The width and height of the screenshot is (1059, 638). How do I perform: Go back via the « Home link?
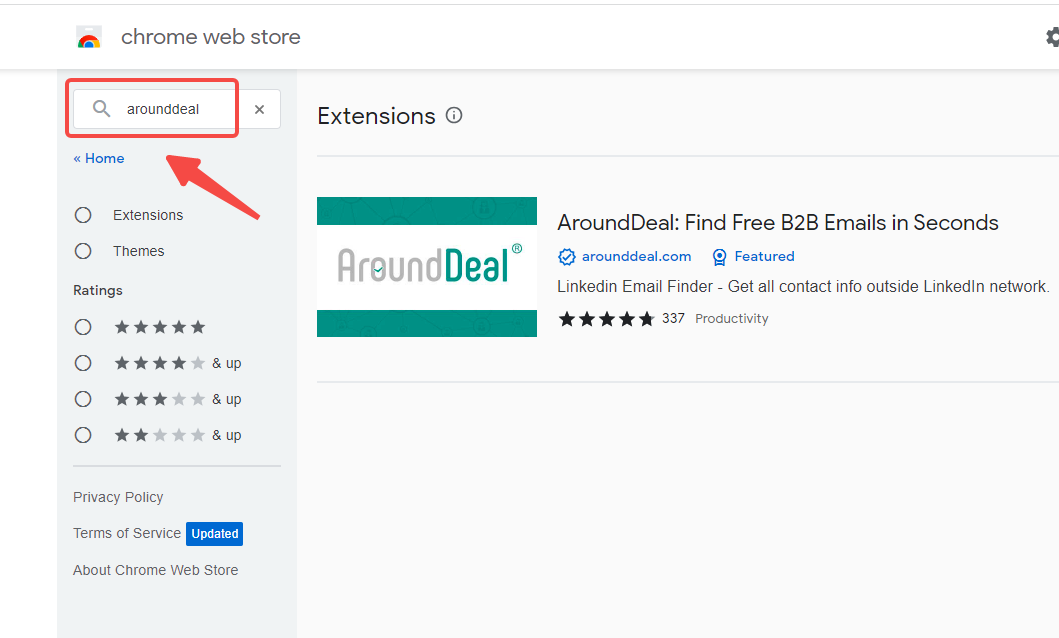pyautogui.click(x=99, y=158)
